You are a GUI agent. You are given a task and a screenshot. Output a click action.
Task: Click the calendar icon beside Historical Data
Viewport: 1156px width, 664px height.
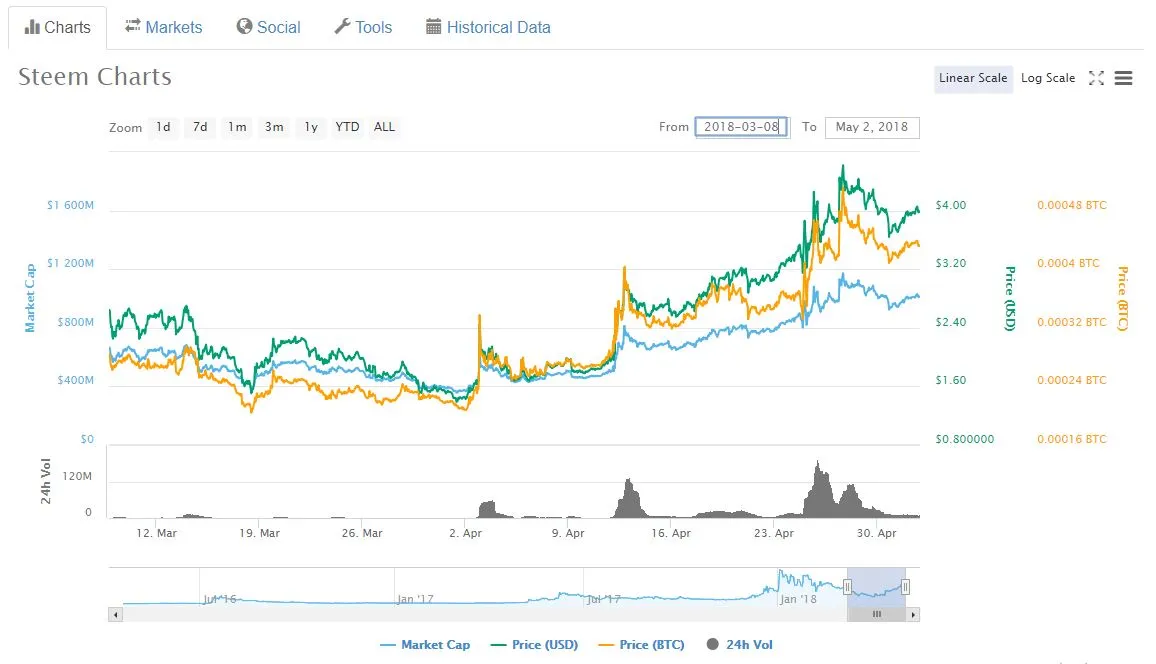[434, 27]
